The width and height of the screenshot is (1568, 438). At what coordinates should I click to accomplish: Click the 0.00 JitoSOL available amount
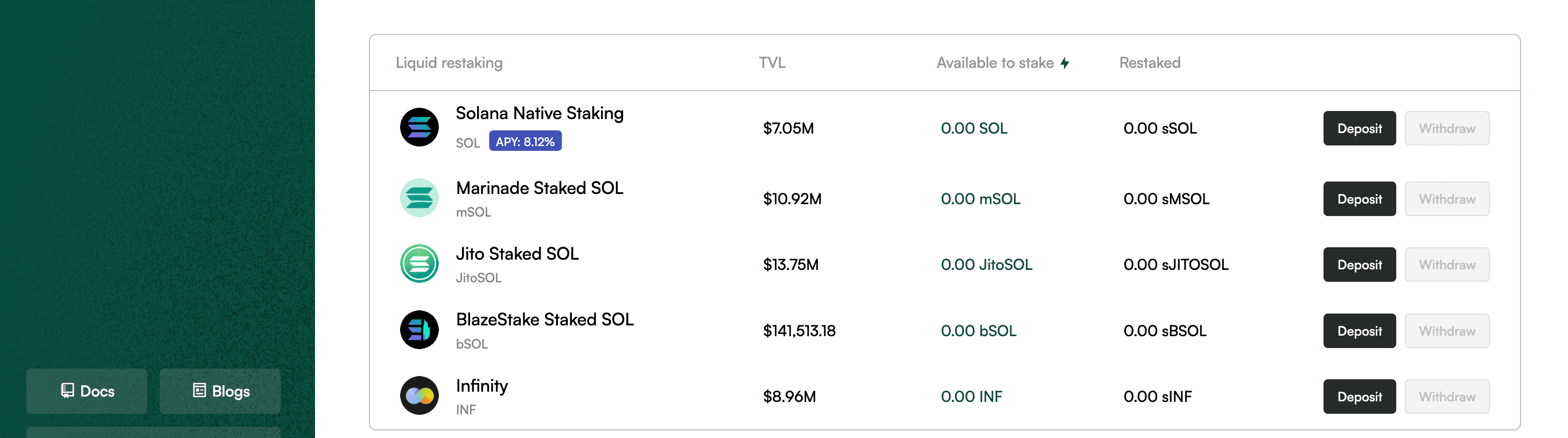point(986,265)
